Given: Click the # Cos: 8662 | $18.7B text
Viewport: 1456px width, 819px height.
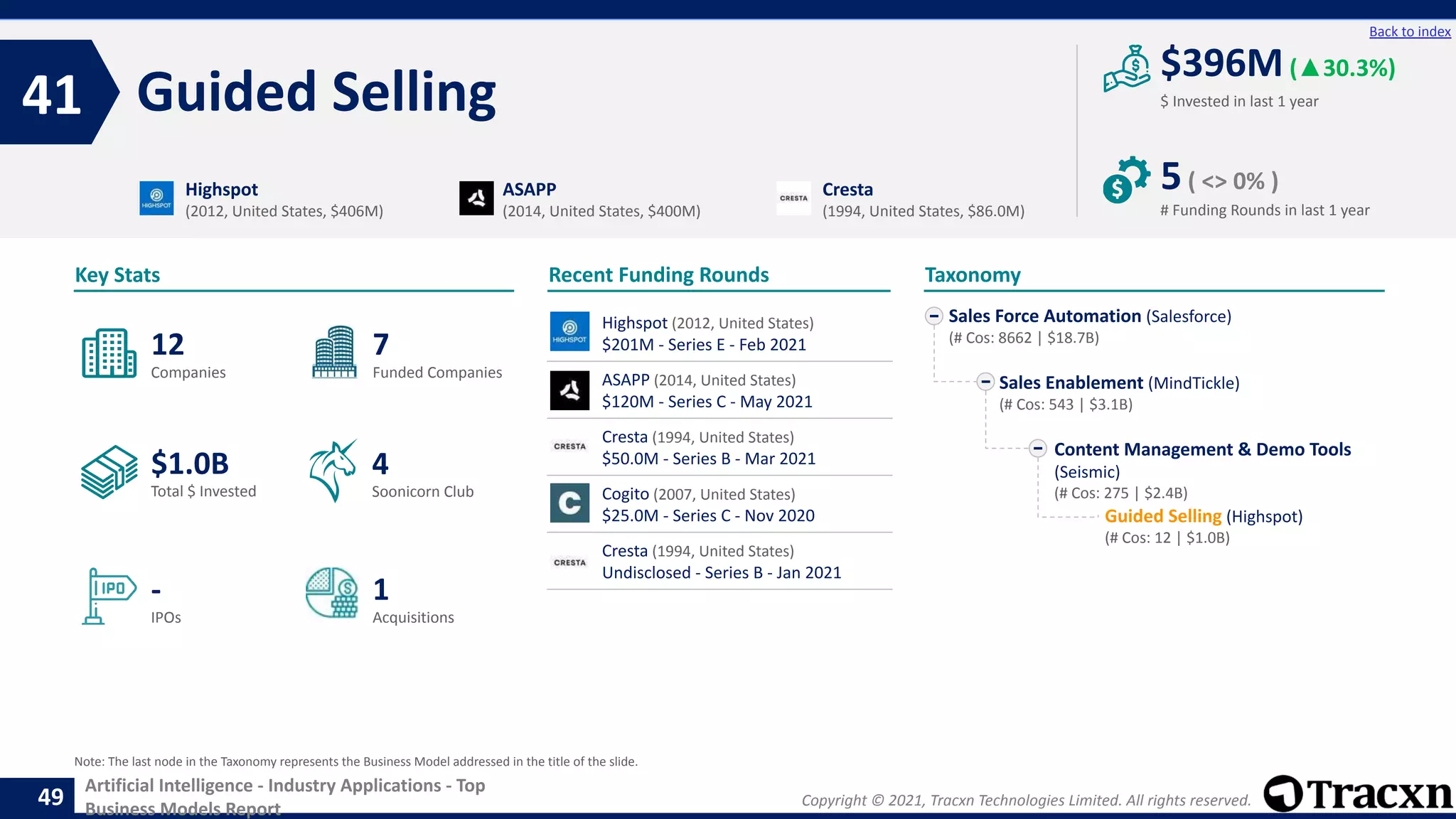Looking at the screenshot, I should 1024,338.
